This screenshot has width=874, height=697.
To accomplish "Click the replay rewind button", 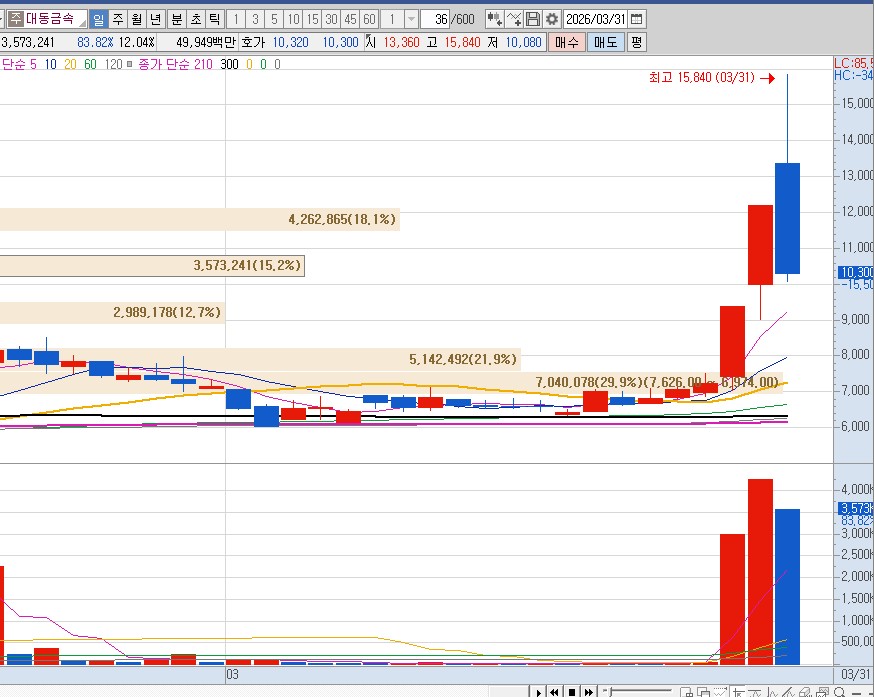I will tap(555, 691).
